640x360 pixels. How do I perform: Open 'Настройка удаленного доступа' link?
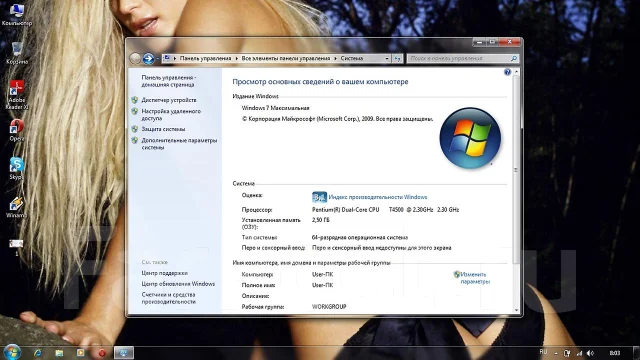tap(171, 115)
